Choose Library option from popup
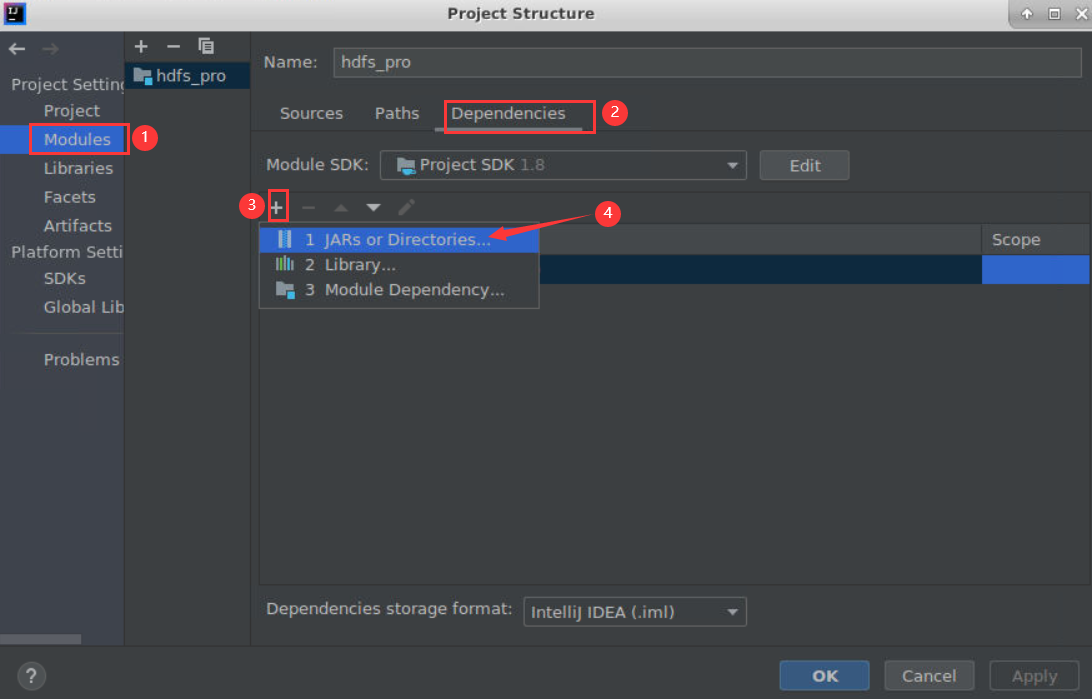Viewport: 1092px width, 699px height. pyautogui.click(x=360, y=265)
